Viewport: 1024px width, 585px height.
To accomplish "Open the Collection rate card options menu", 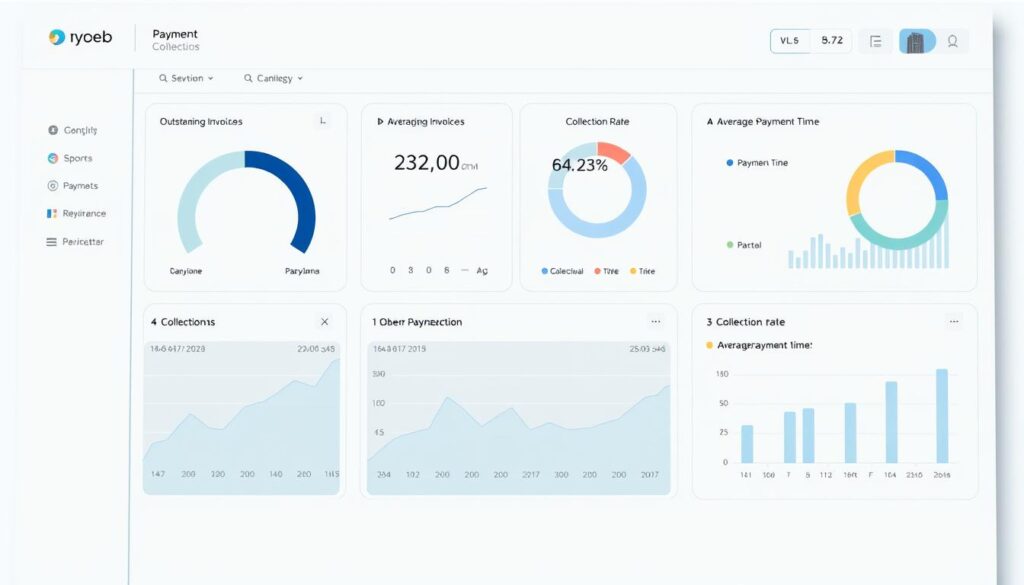I will point(954,322).
